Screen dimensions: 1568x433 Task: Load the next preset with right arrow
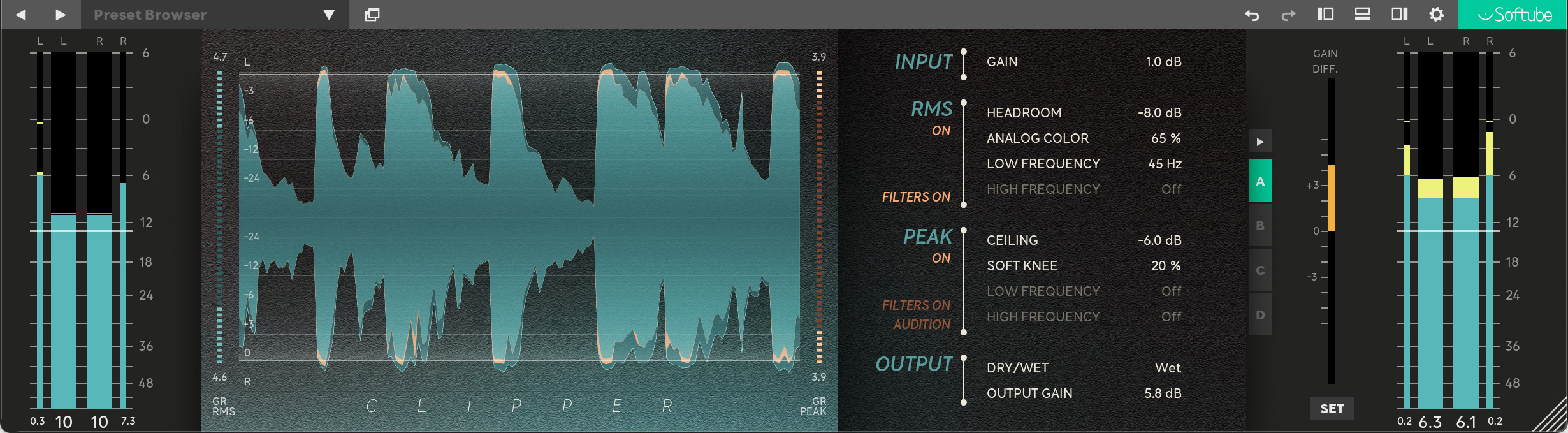coord(61,15)
